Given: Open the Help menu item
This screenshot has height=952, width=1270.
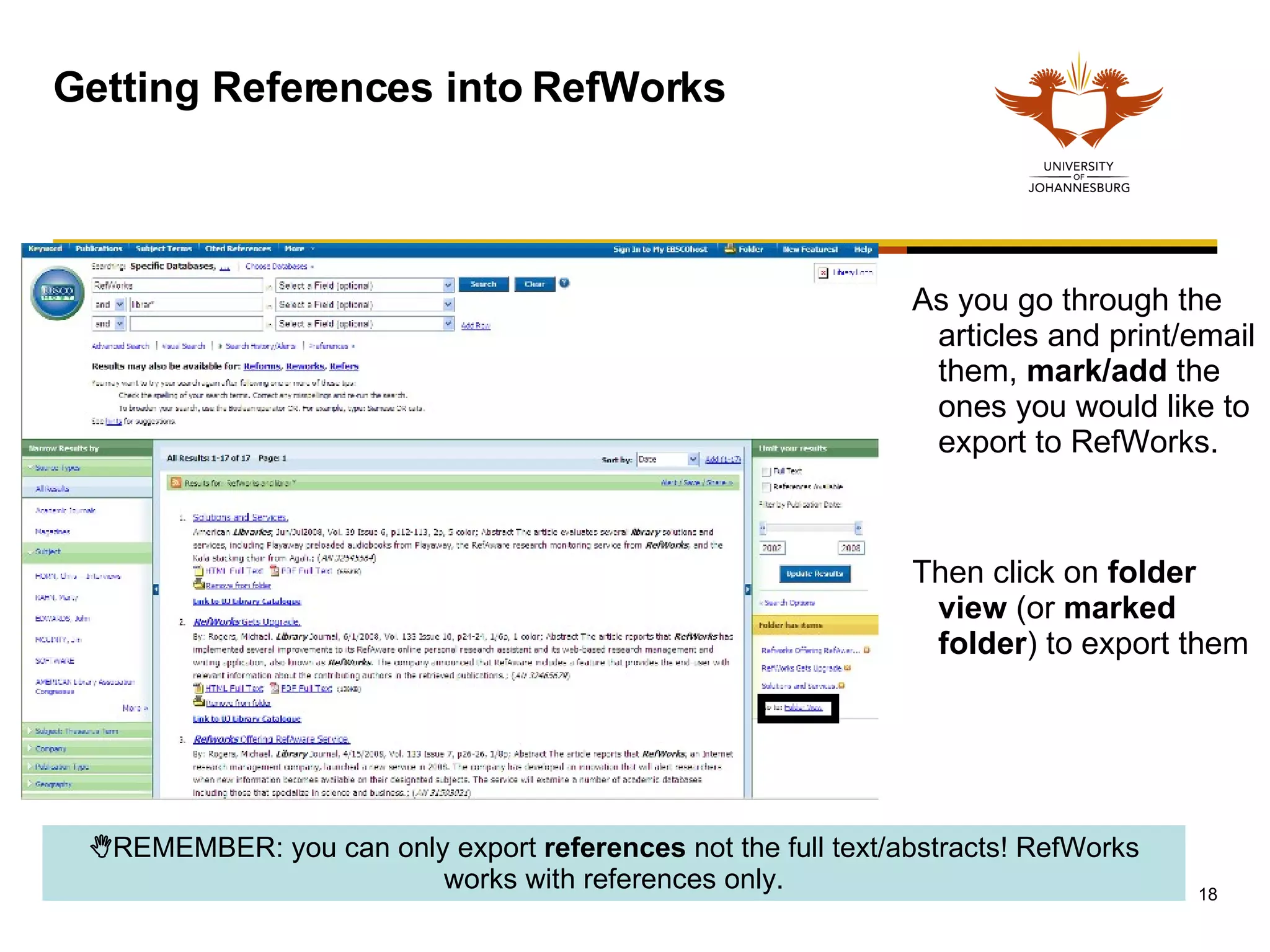Looking at the screenshot, I should (x=863, y=249).
